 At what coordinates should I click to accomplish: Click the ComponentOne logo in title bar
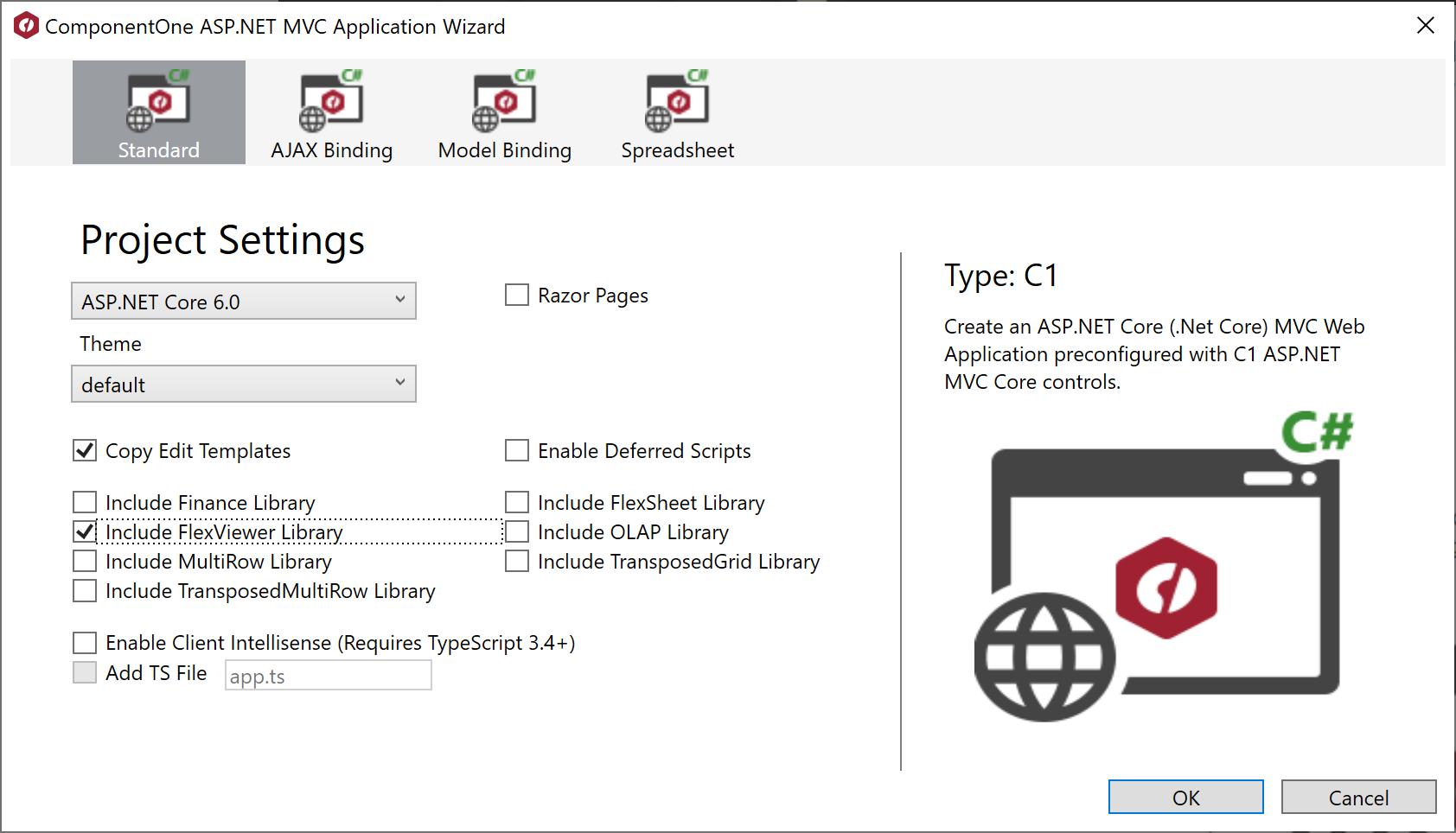(26, 26)
